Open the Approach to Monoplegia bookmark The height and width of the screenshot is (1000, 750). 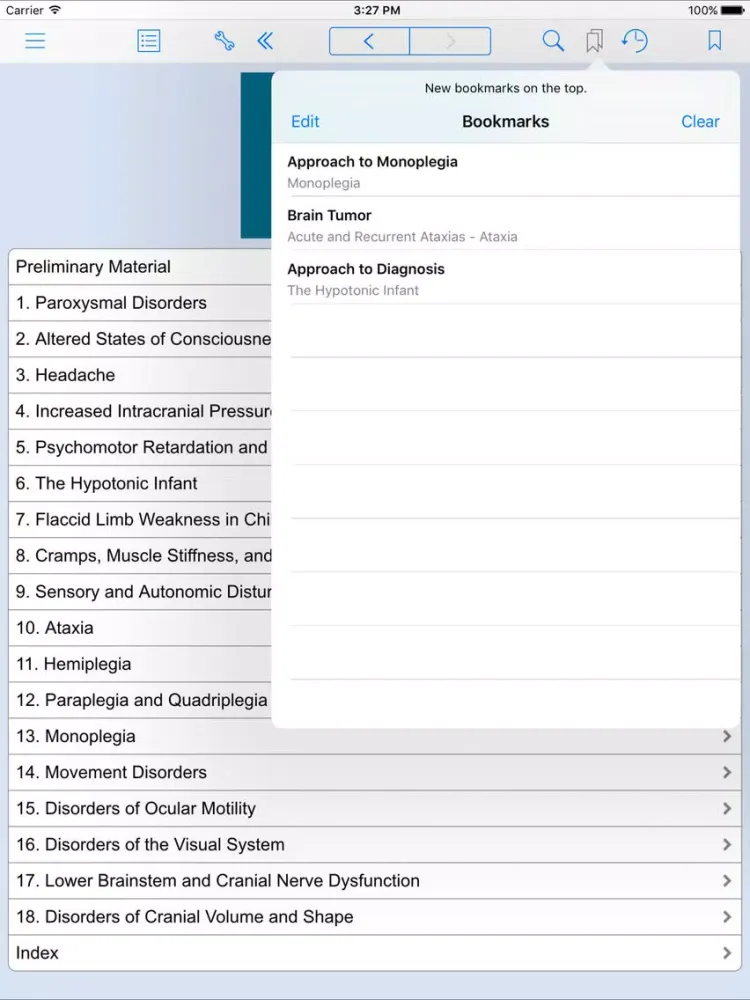pyautogui.click(x=506, y=170)
